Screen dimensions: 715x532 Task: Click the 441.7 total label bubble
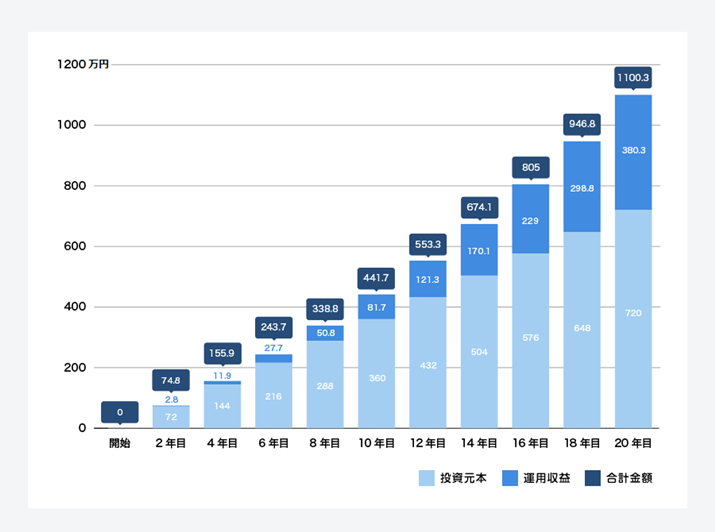coord(376,278)
